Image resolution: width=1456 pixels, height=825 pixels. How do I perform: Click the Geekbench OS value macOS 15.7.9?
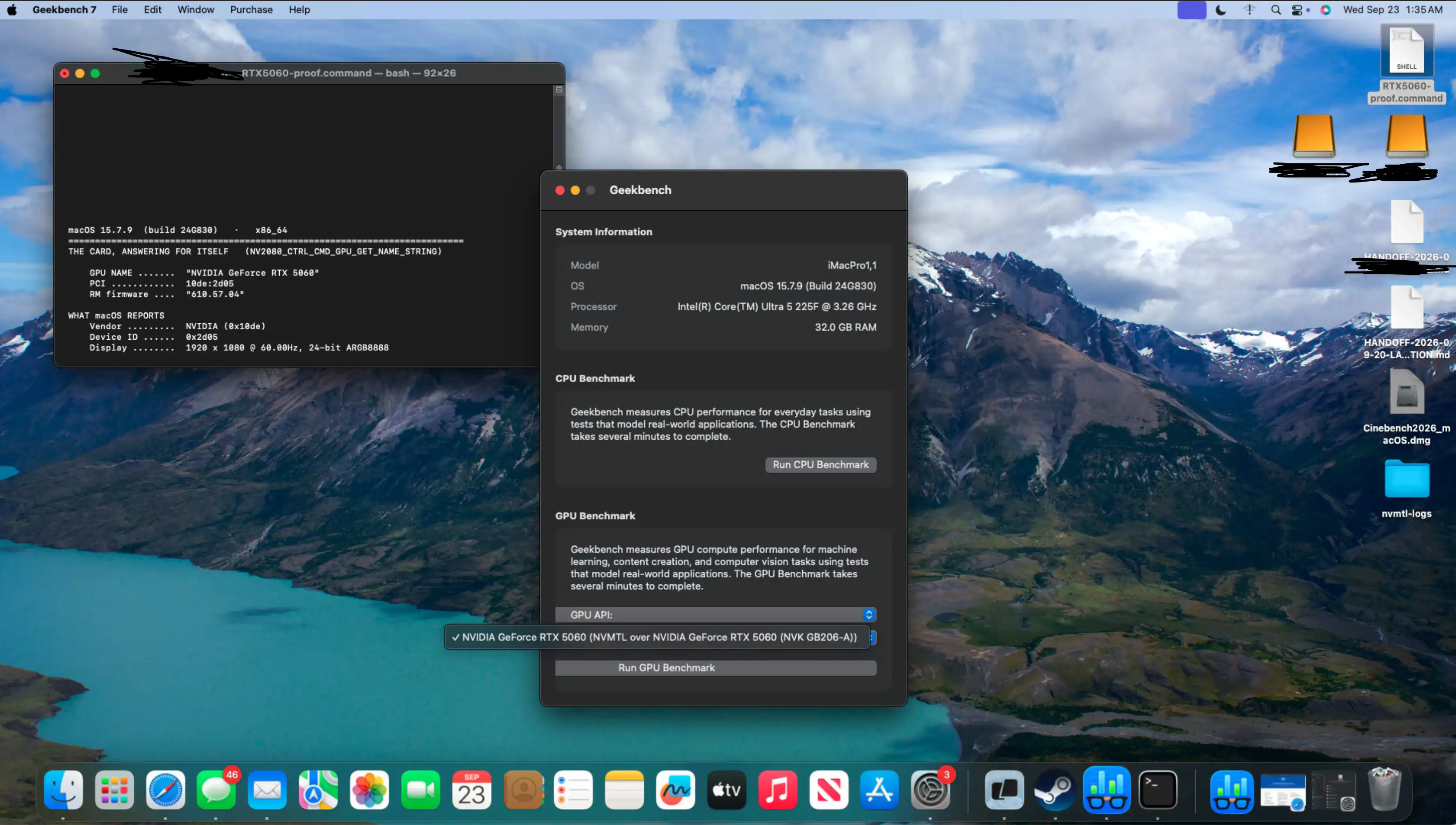[808, 286]
